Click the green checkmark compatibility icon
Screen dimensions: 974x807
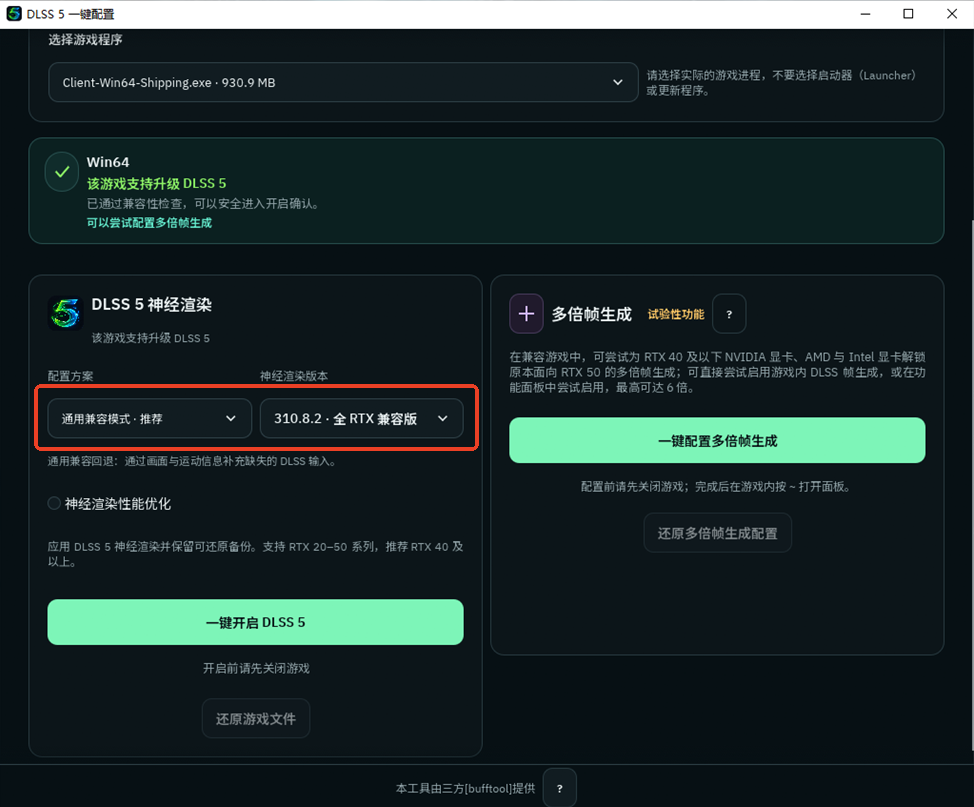point(61,172)
